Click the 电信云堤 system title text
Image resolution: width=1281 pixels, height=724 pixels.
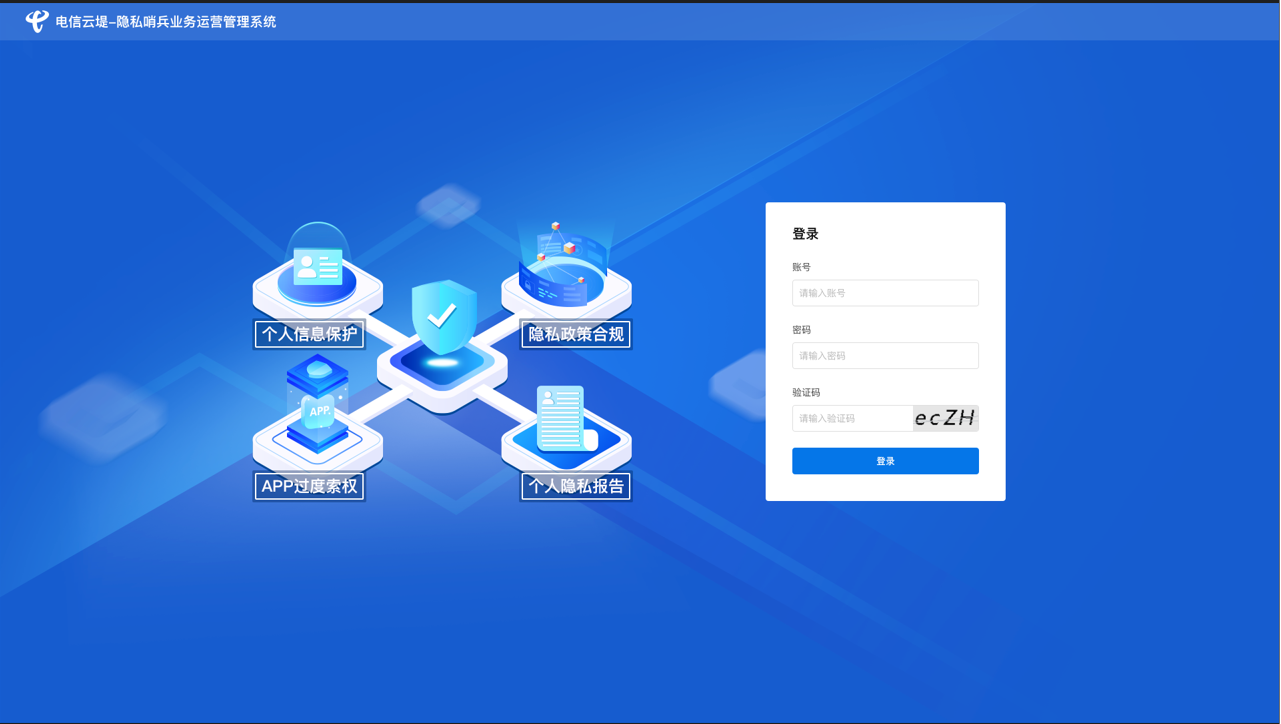[166, 22]
